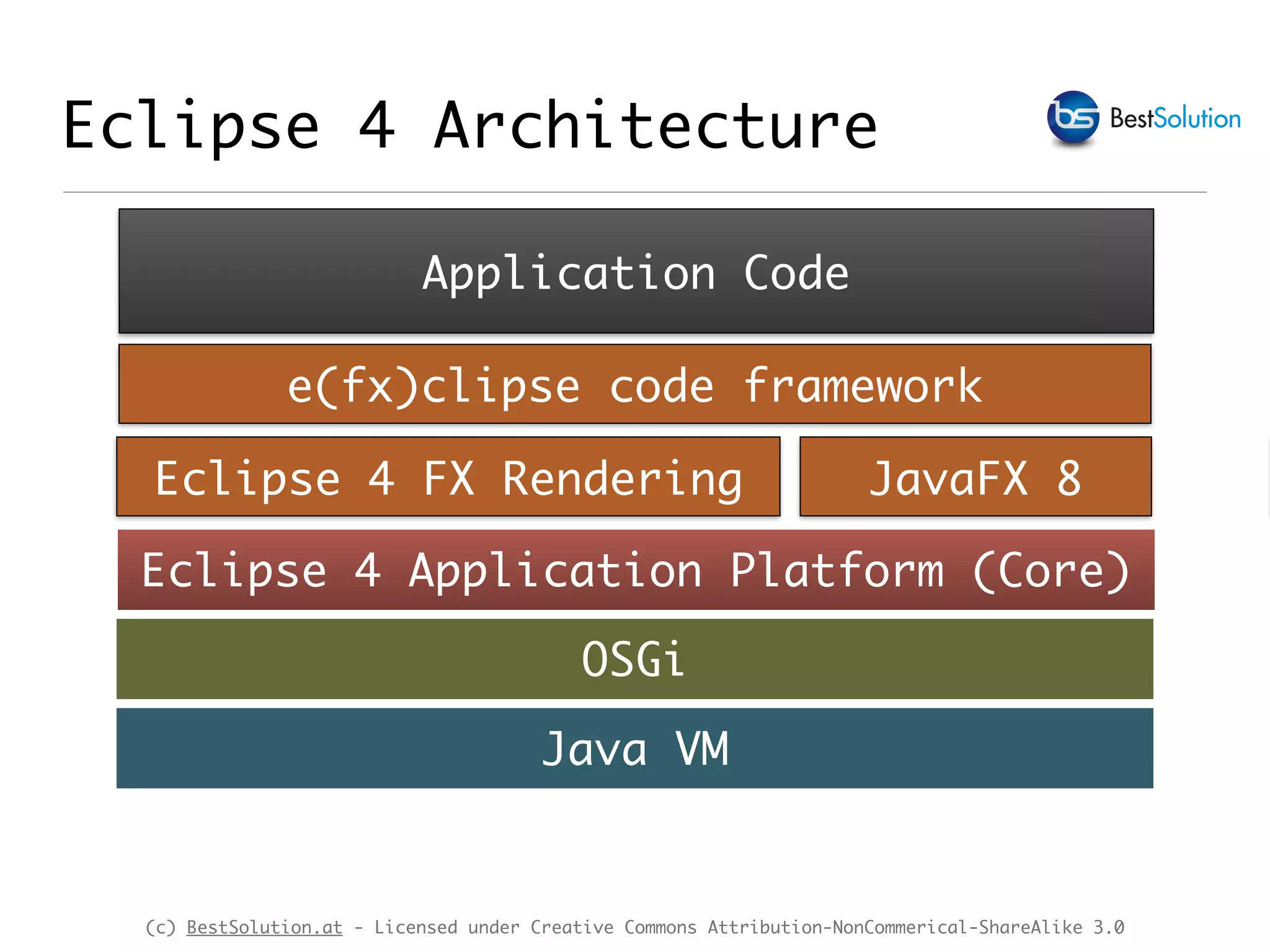The height and width of the screenshot is (952, 1270).
Task: Click the green OSGi layer
Action: 634,659
